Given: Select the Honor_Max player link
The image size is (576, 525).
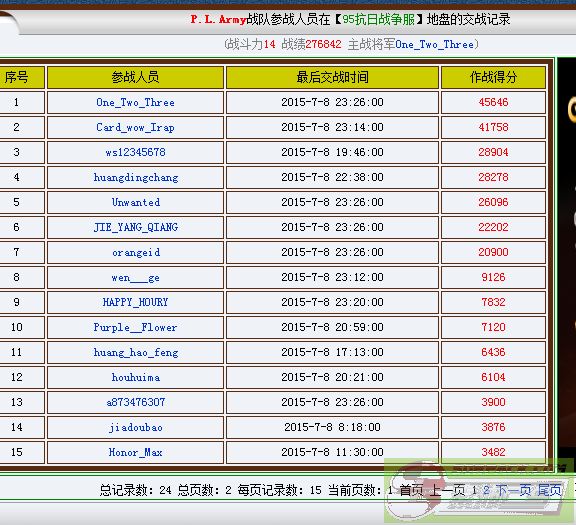Looking at the screenshot, I should 135,452.
